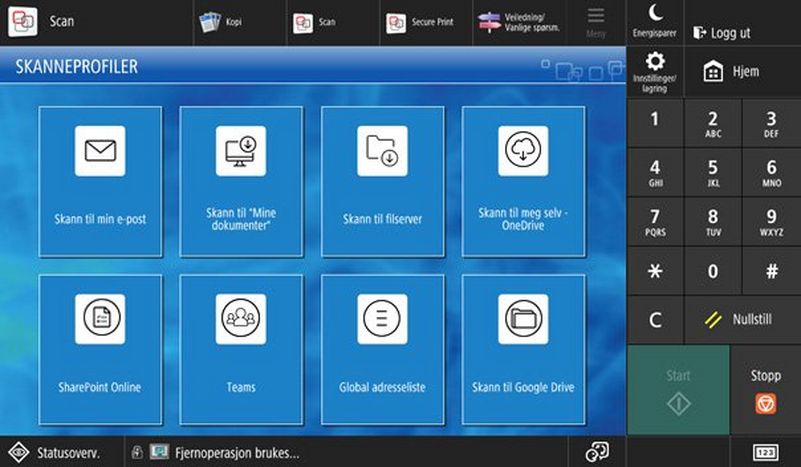801x467 pixels.
Task: Open Veiledning/Vanlige spørsm. help
Action: tap(518, 22)
